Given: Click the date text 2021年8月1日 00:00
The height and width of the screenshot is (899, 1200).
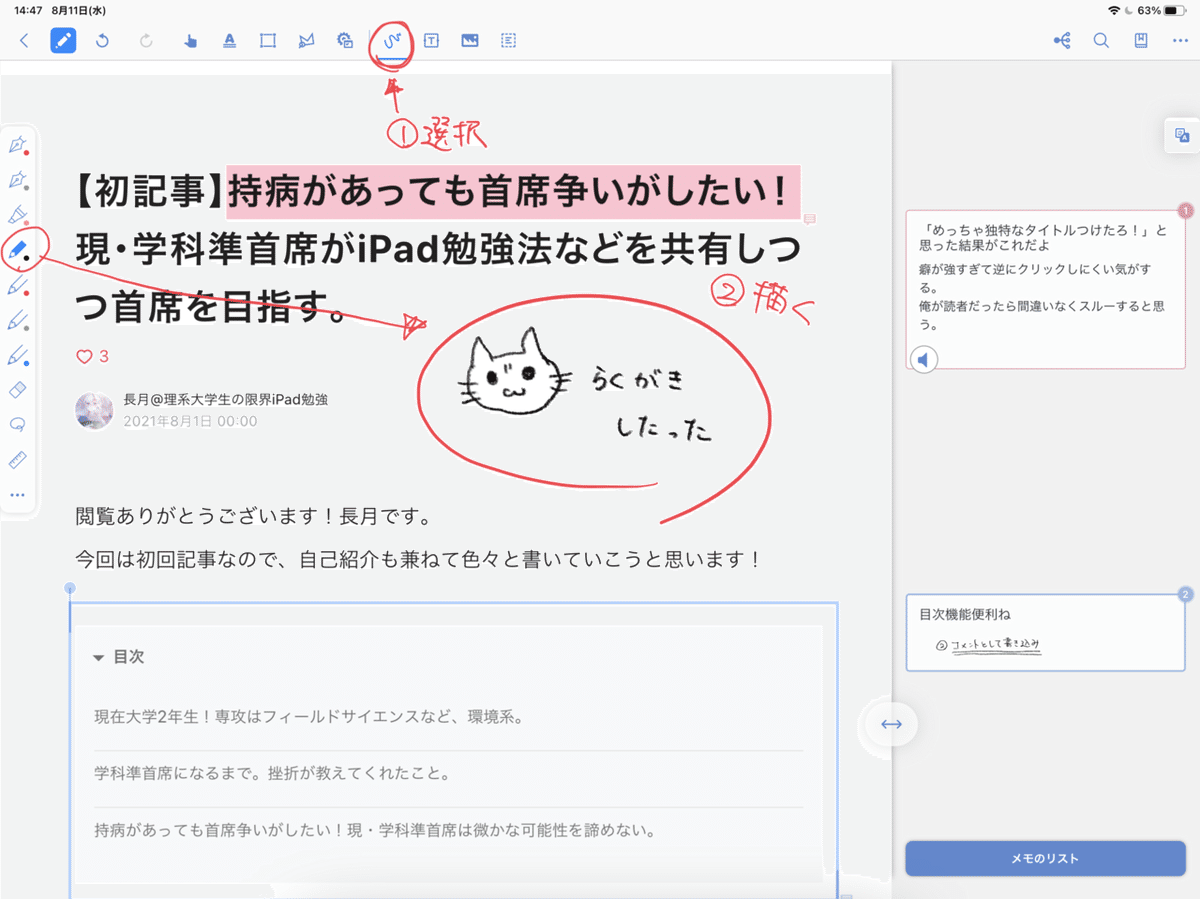Looking at the screenshot, I should (190, 421).
